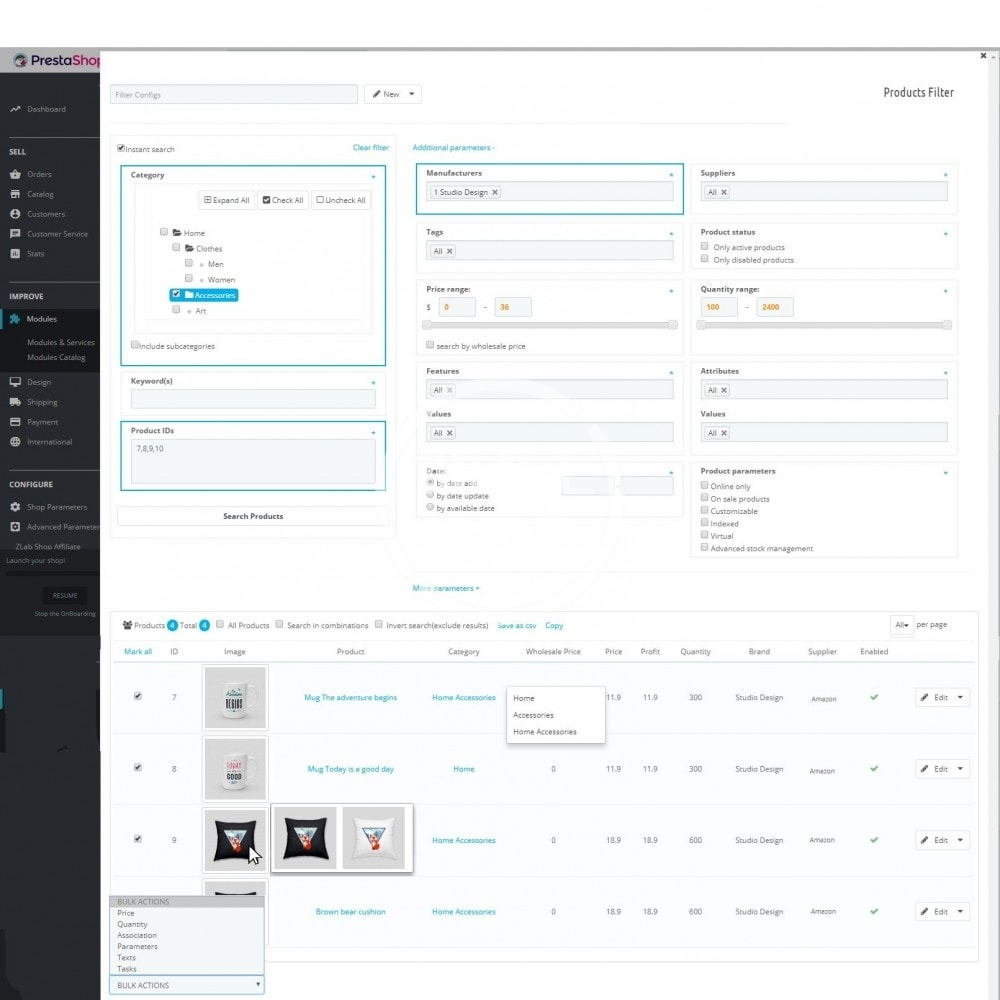Open the New button dropdown
This screenshot has width=1000, height=1000.
coord(412,94)
